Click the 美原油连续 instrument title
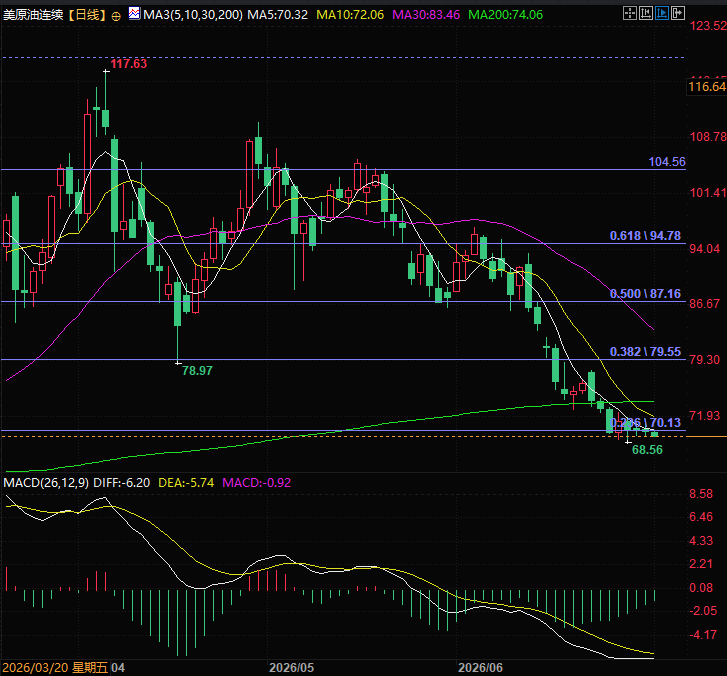This screenshot has height=676, width=727. click(x=33, y=15)
